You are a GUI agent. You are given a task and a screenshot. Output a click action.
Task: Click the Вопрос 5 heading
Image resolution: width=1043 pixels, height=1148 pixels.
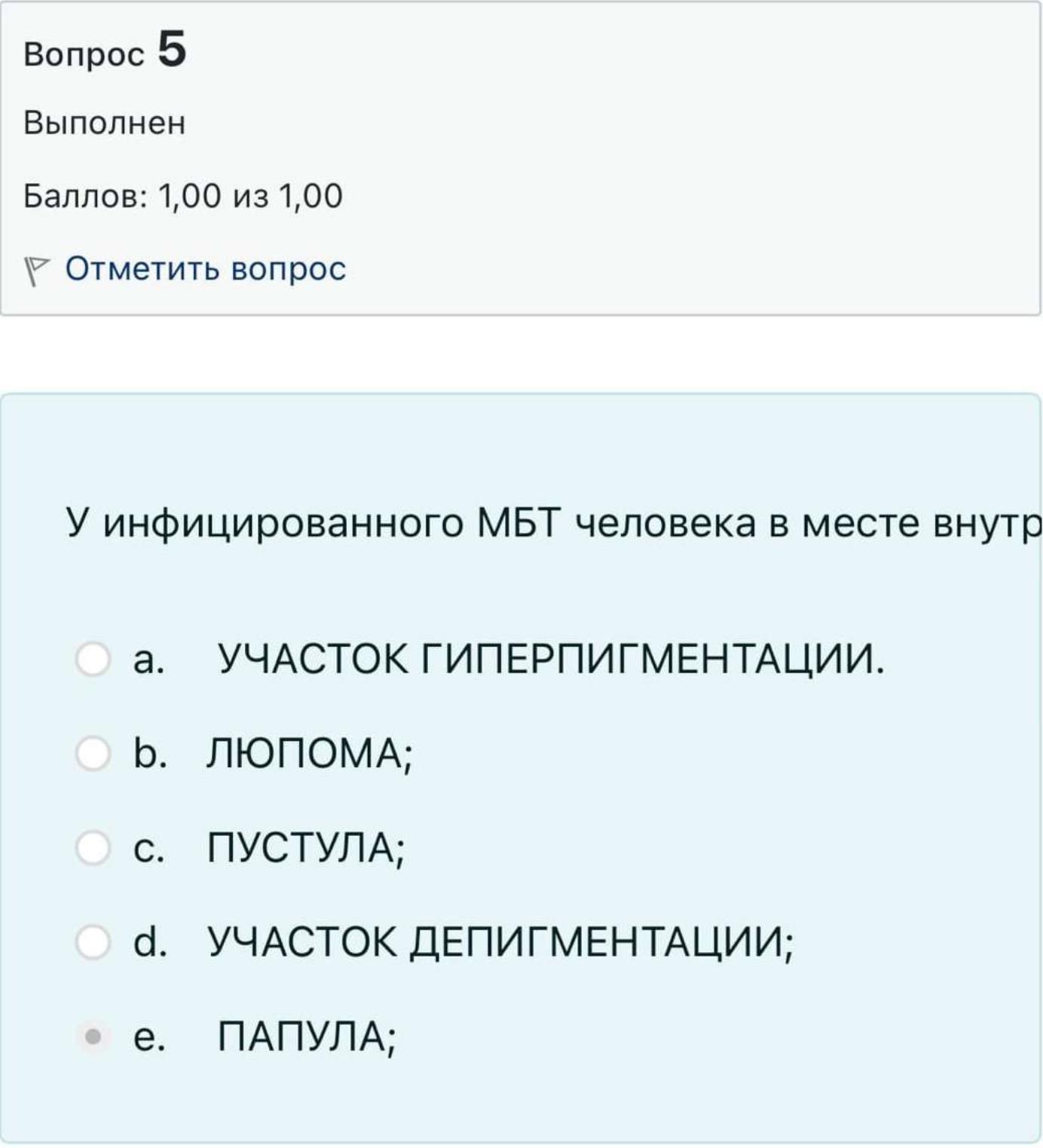pyautogui.click(x=105, y=51)
